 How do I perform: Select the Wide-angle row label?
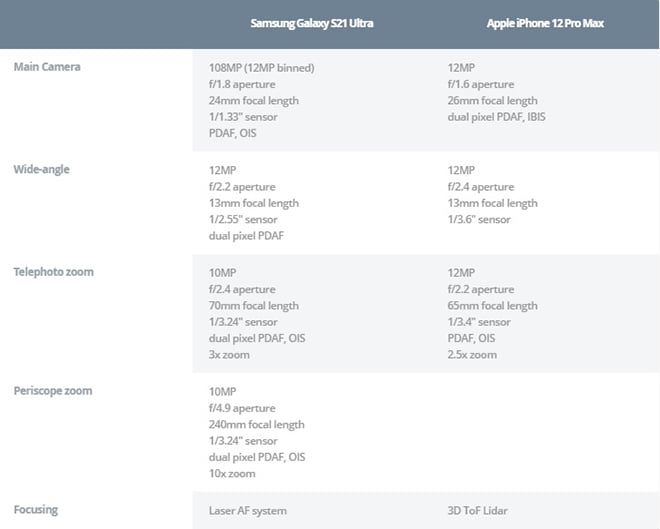pos(42,170)
